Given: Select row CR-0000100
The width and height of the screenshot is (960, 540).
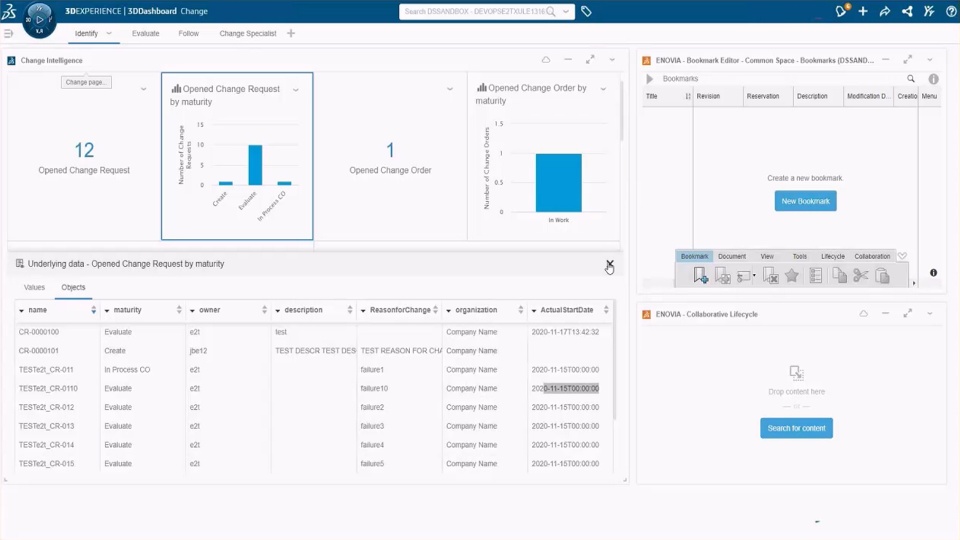Looking at the screenshot, I should pyautogui.click(x=313, y=332).
